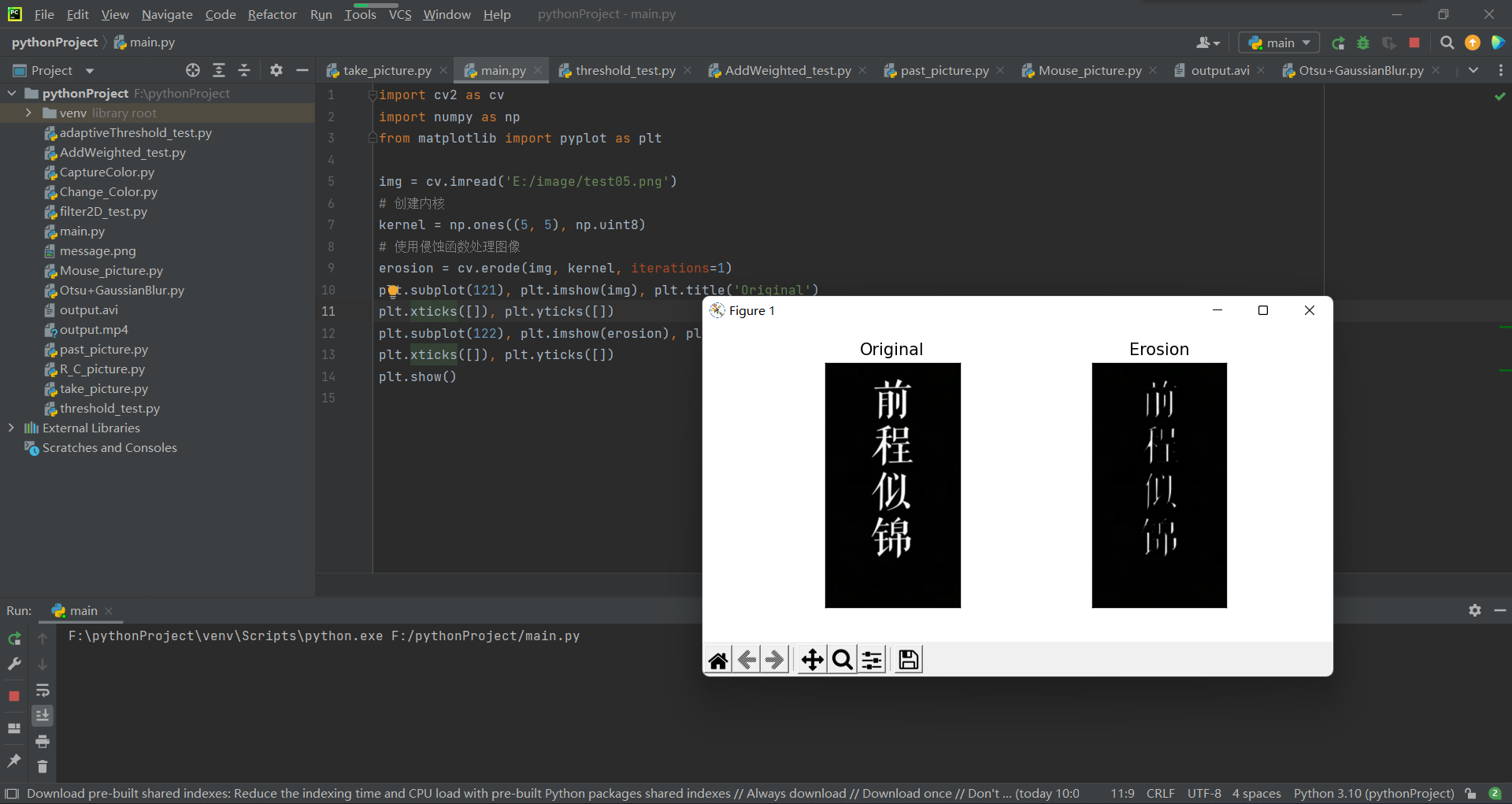Open Search Everywhere magnifier icon
The height and width of the screenshot is (804, 1512).
tap(1447, 43)
